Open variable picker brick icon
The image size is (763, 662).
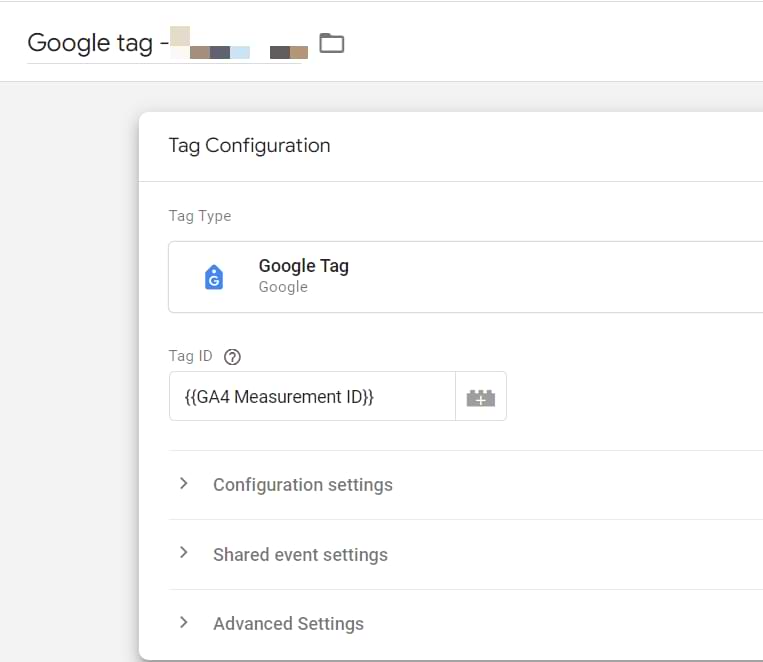pos(481,397)
